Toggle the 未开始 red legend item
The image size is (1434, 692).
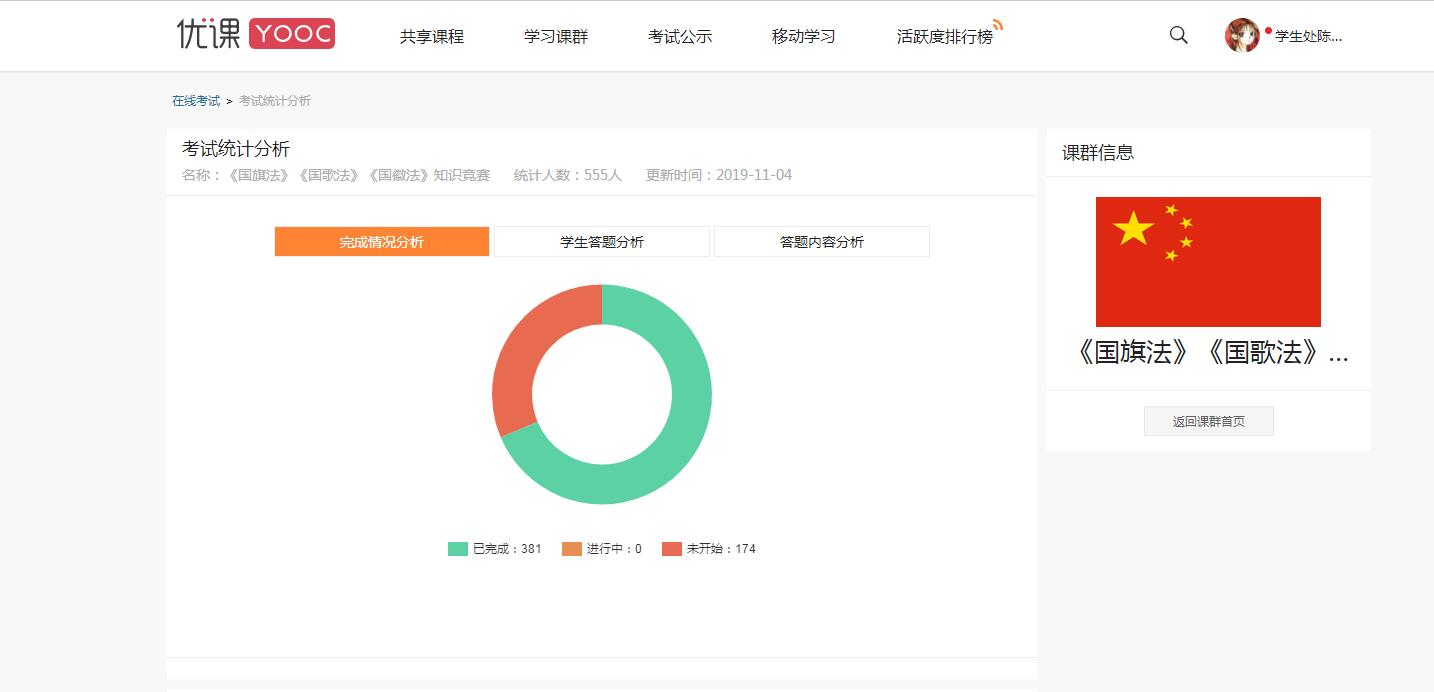coord(709,549)
